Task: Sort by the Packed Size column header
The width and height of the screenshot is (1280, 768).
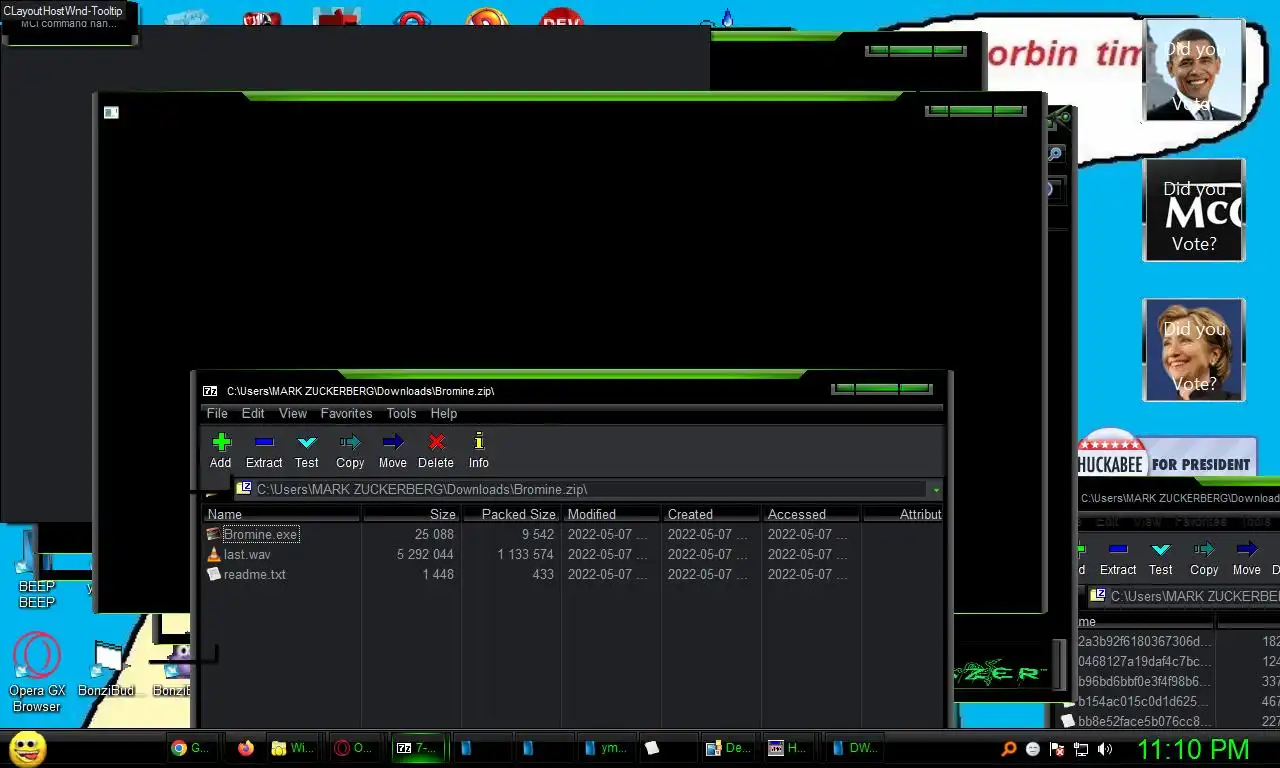Action: pos(511,514)
